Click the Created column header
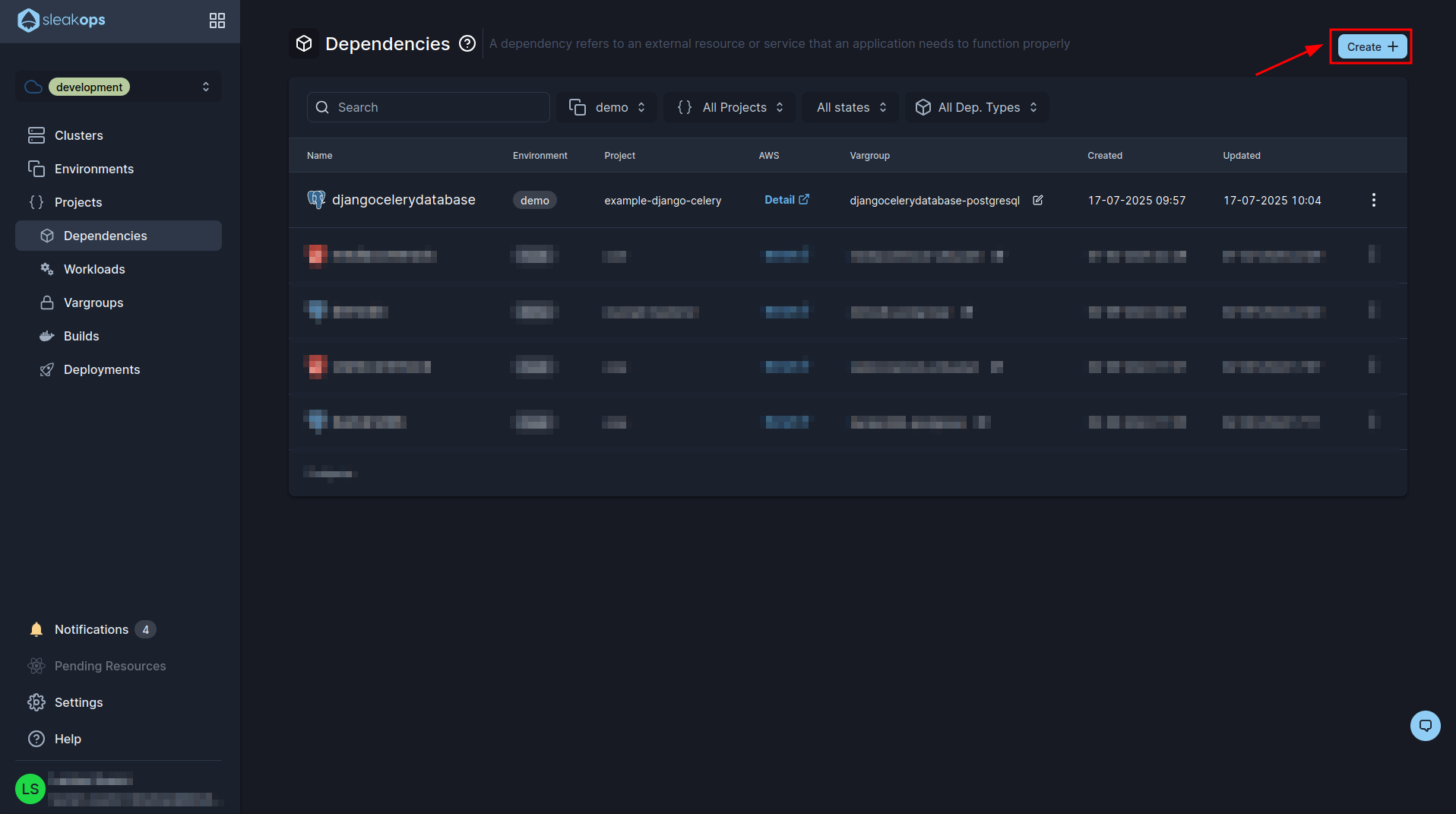 1105,155
